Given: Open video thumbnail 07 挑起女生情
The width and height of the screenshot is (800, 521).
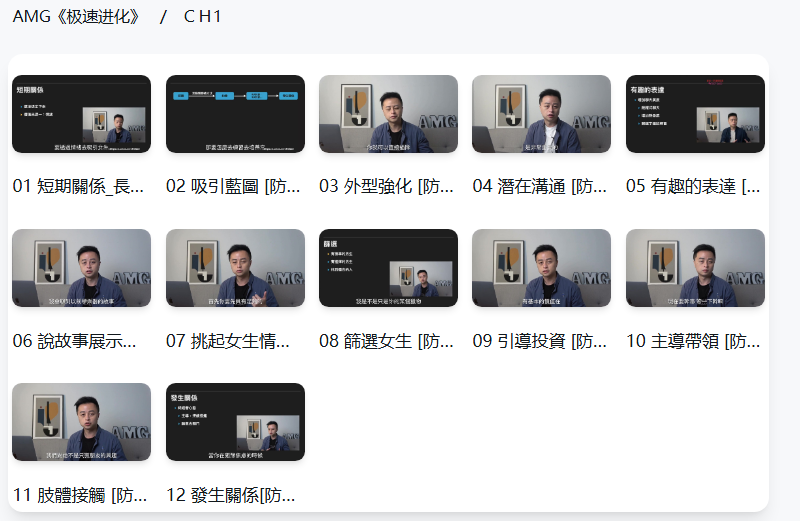Looking at the screenshot, I should 235,268.
